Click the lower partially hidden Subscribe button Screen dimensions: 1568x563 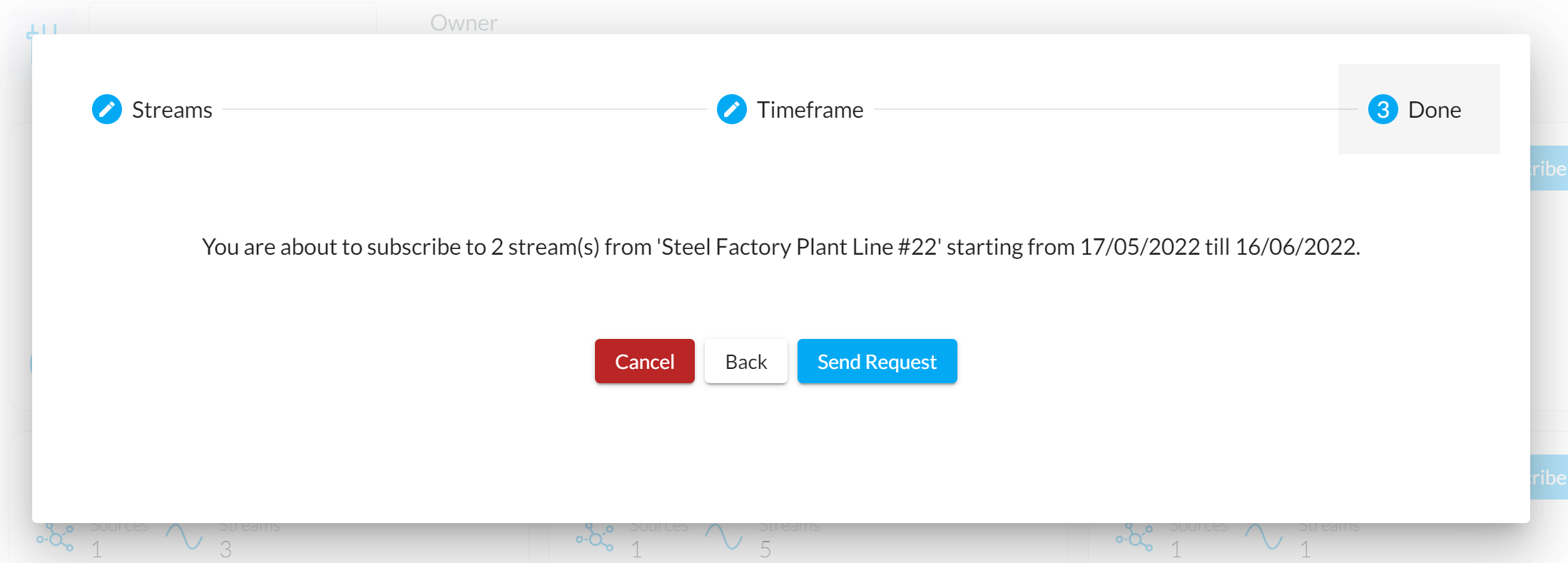pyautogui.click(x=1549, y=477)
